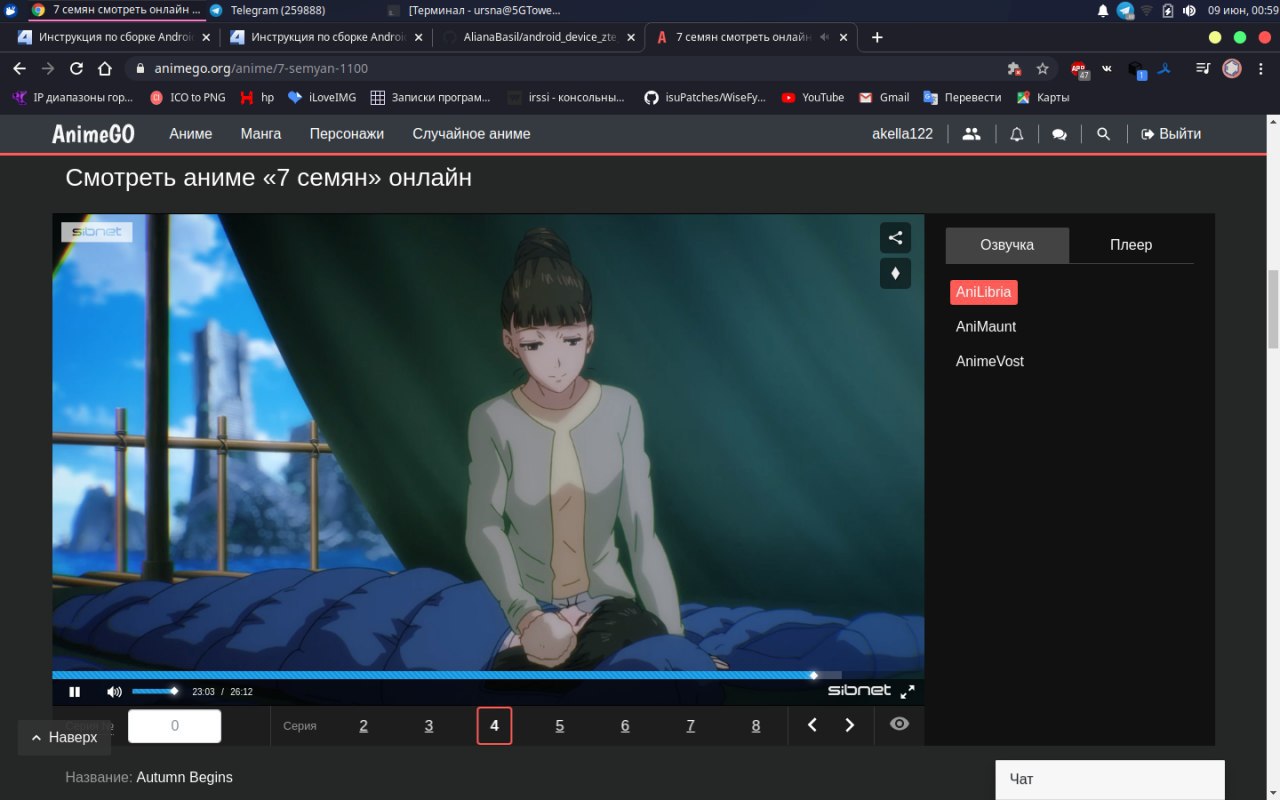Select episode 5

pyautogui.click(x=560, y=726)
